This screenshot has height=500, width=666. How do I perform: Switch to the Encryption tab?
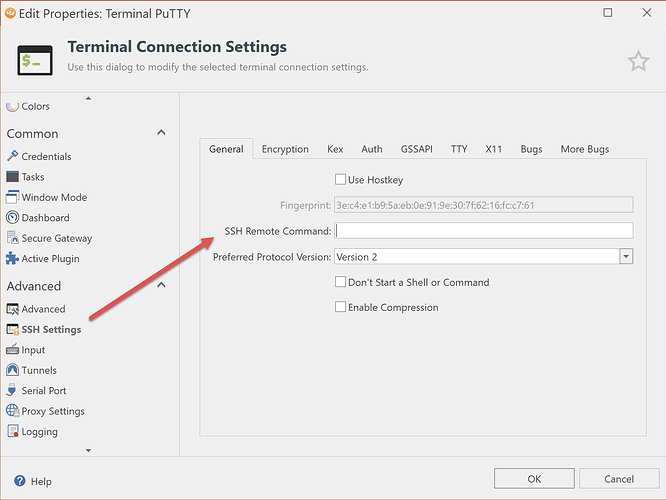pos(285,149)
